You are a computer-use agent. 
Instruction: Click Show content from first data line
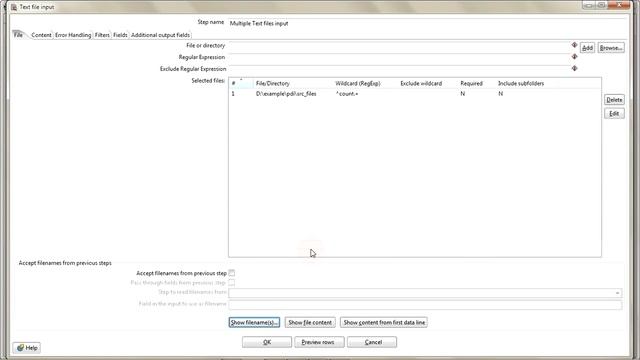pyautogui.click(x=384, y=322)
